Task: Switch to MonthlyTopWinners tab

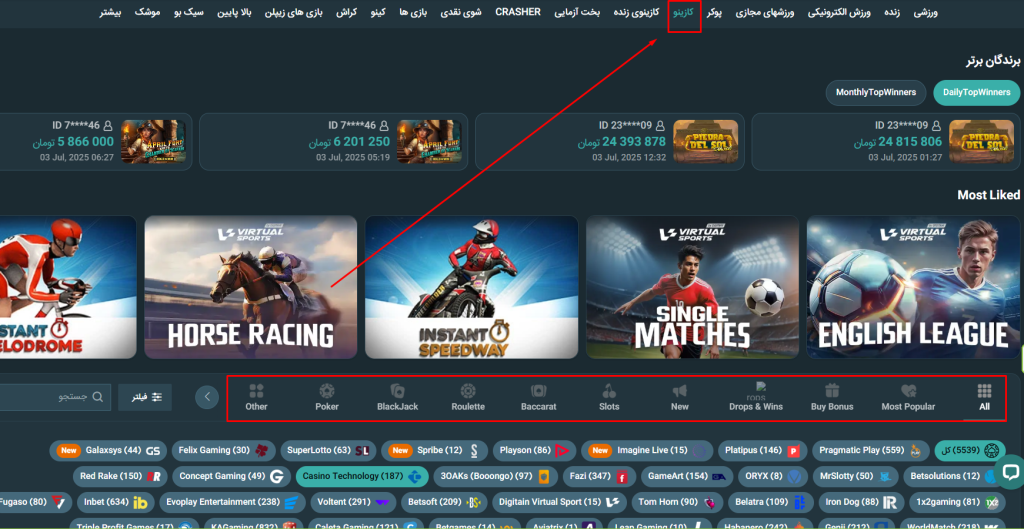Action: 876,93
